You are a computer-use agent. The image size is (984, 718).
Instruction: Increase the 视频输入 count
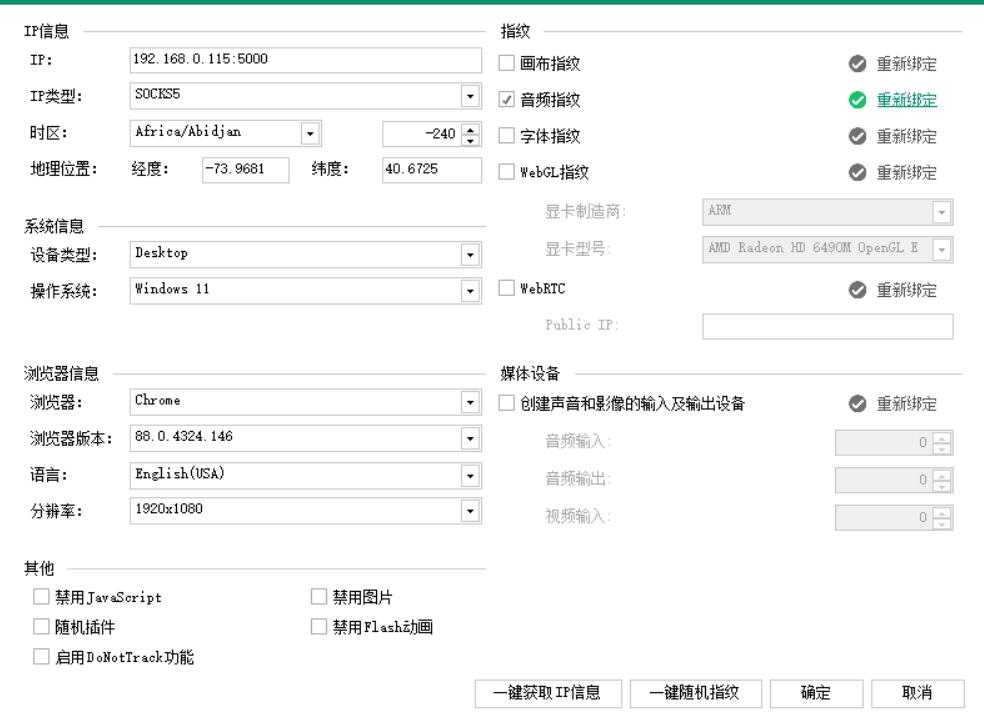pos(942,512)
